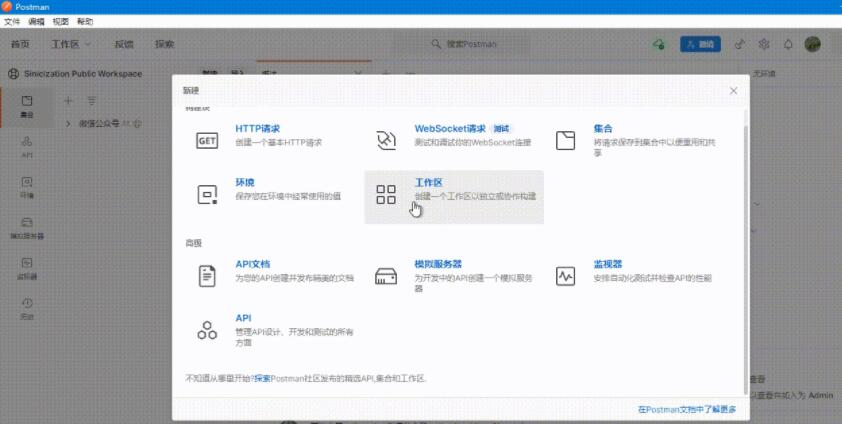Select the API文档 title link

(x=253, y=264)
